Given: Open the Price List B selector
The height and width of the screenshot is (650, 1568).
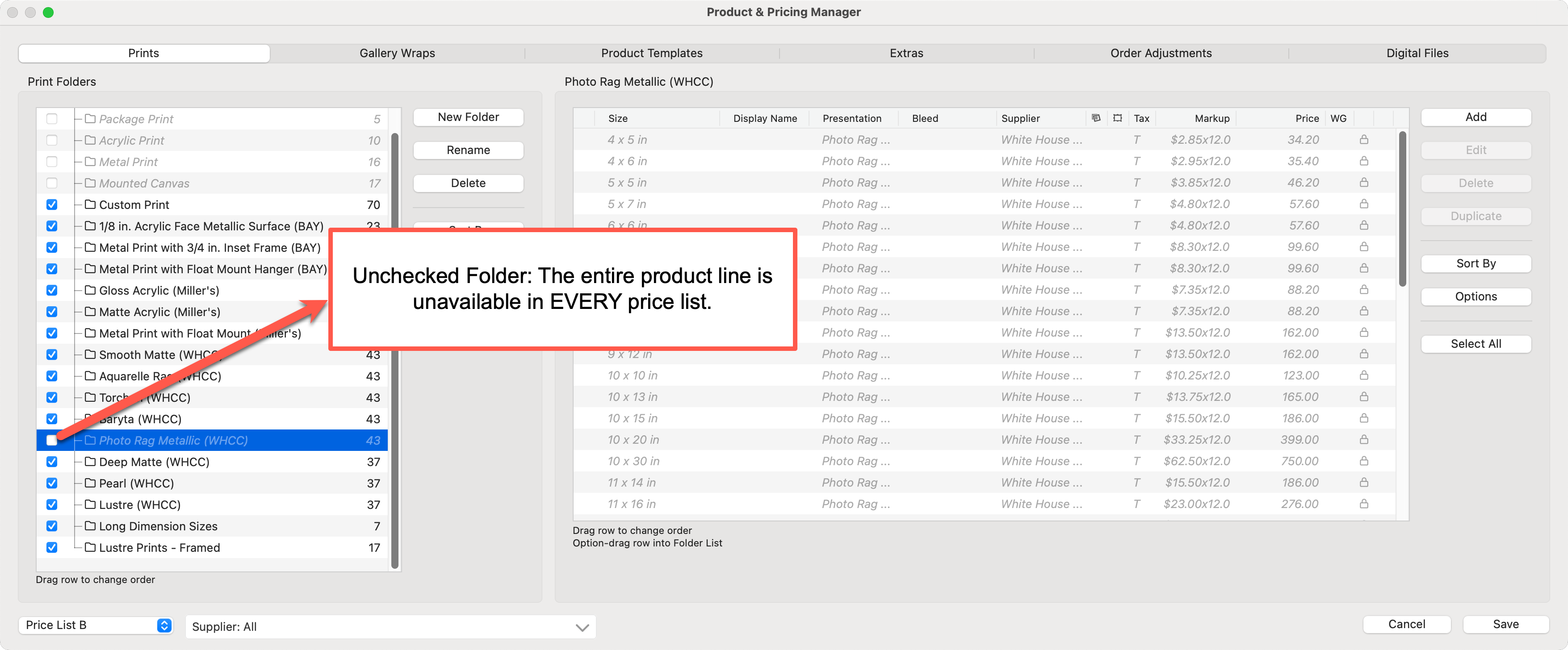Looking at the screenshot, I should tap(96, 625).
